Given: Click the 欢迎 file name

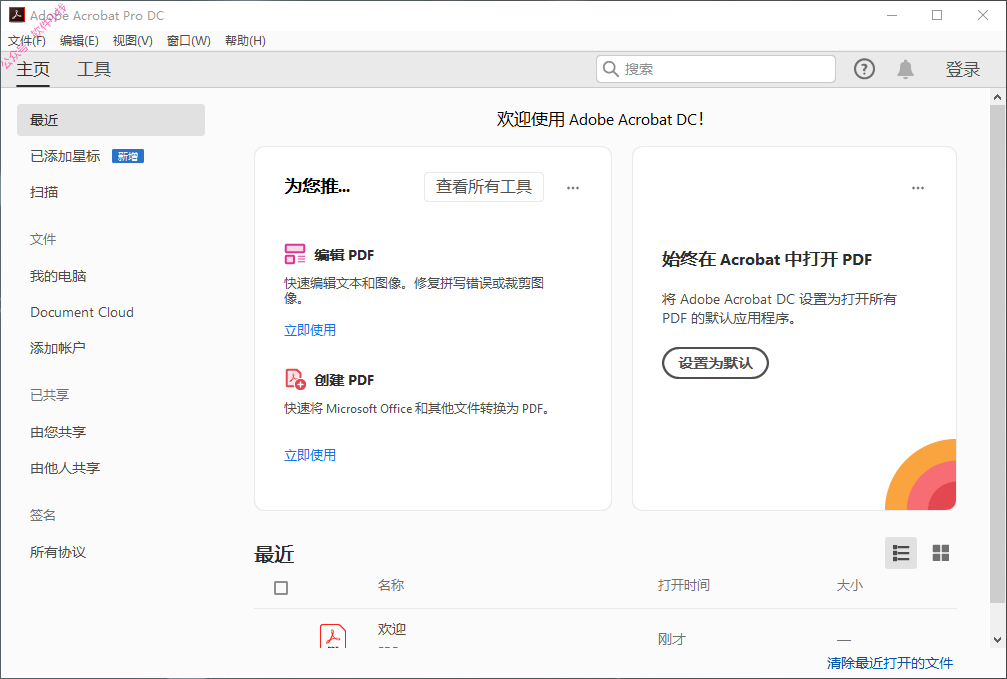Looking at the screenshot, I should pos(392,630).
